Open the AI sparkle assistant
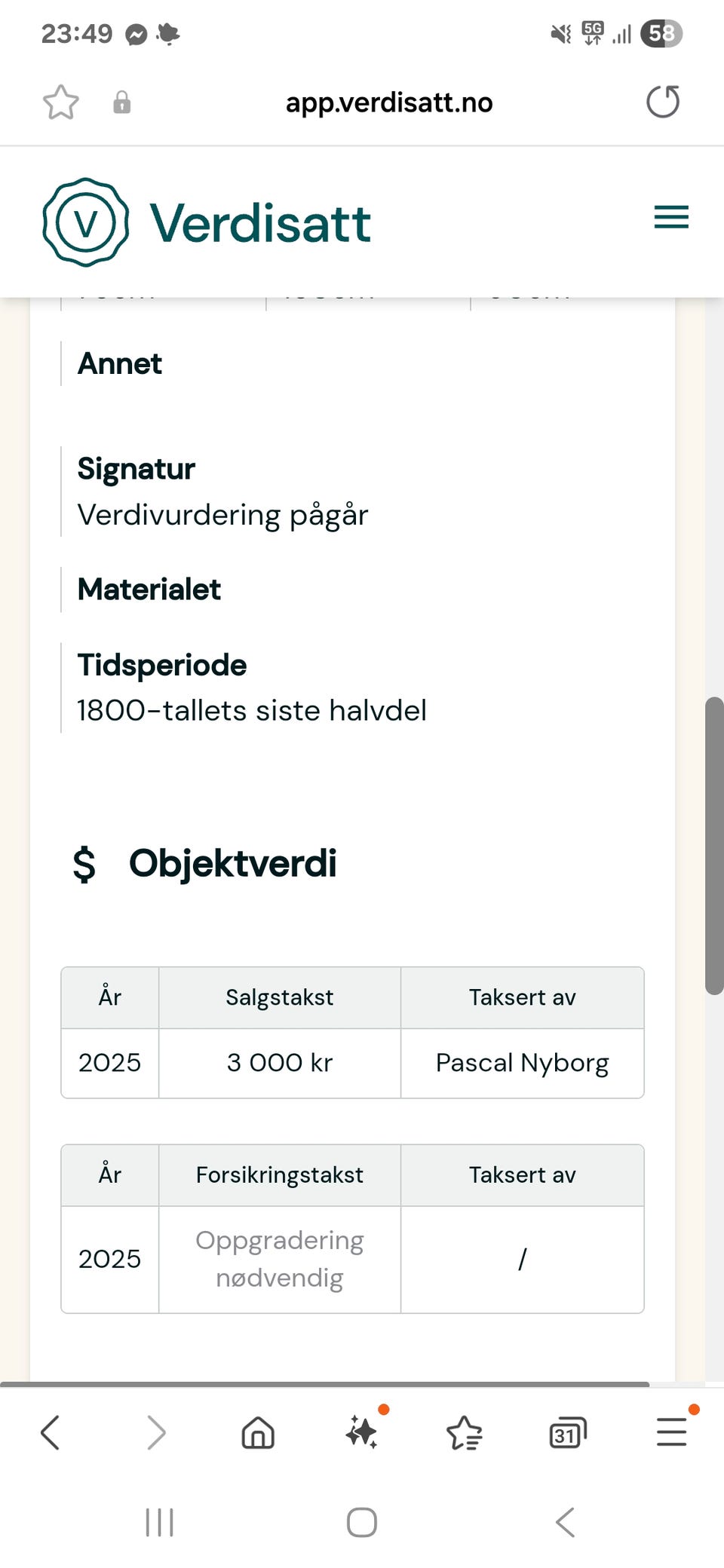This screenshot has height=1568, width=724. [362, 1432]
